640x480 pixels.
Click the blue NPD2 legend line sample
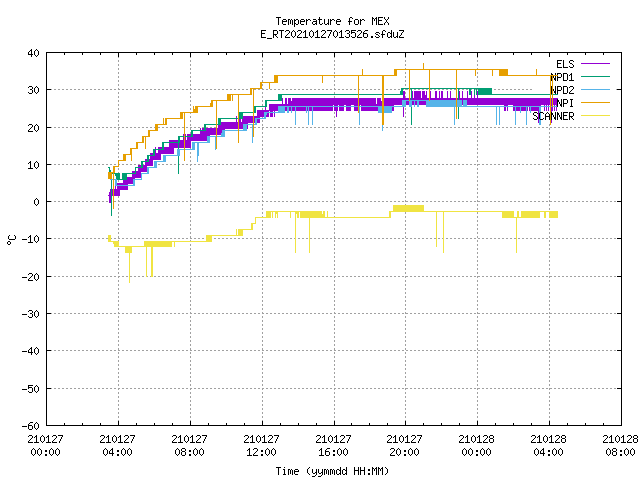[595, 89]
